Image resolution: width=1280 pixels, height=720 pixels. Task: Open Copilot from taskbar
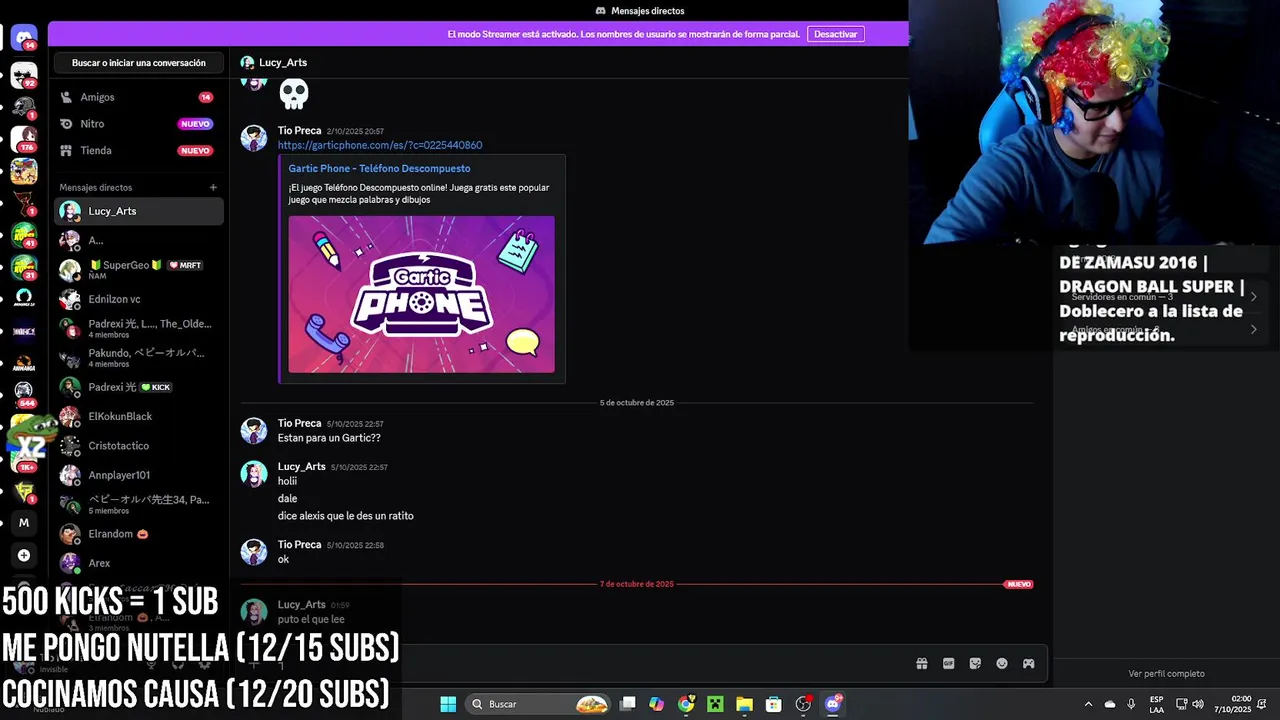pyautogui.click(x=656, y=704)
